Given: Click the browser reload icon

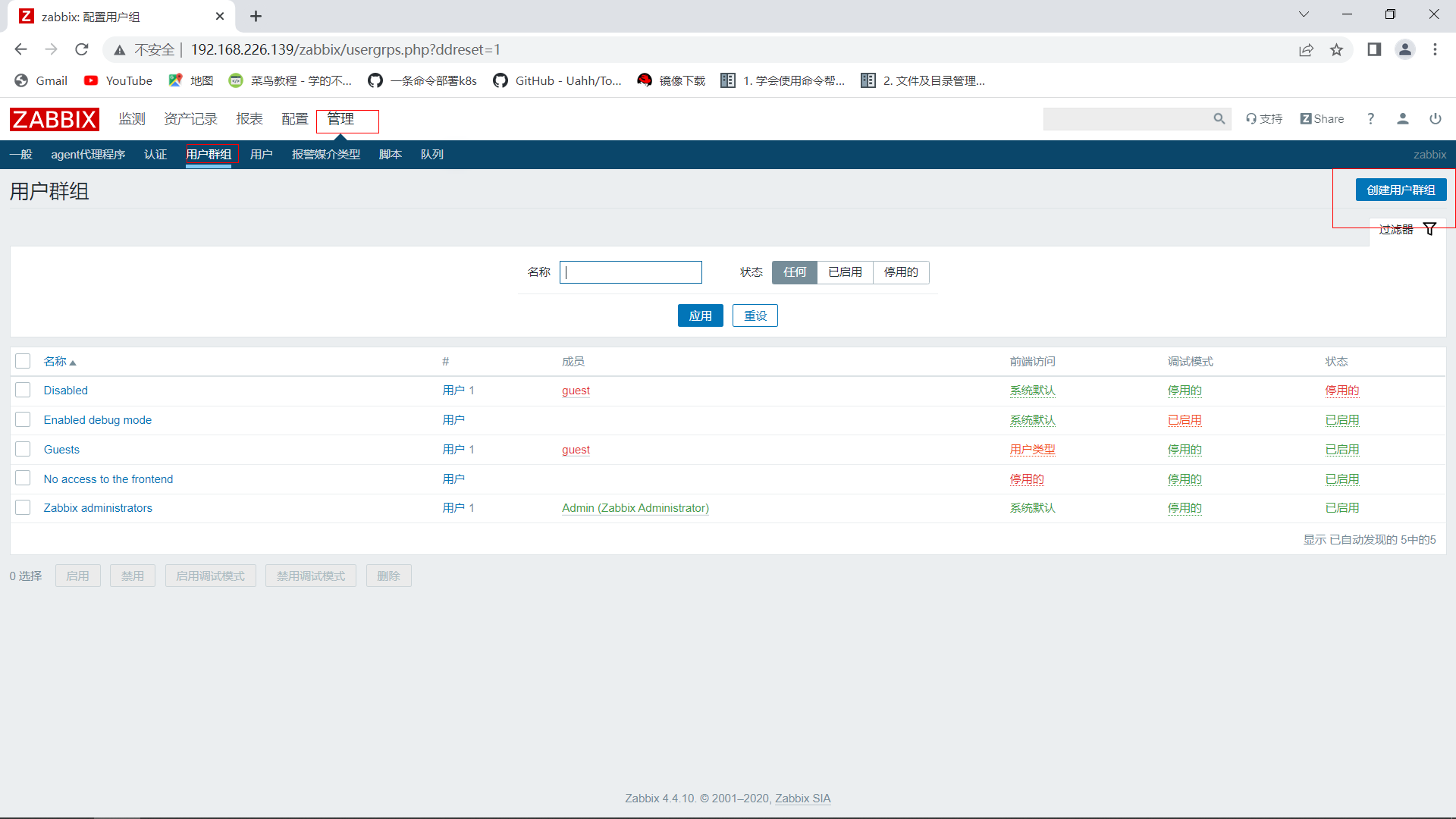Looking at the screenshot, I should [x=82, y=50].
